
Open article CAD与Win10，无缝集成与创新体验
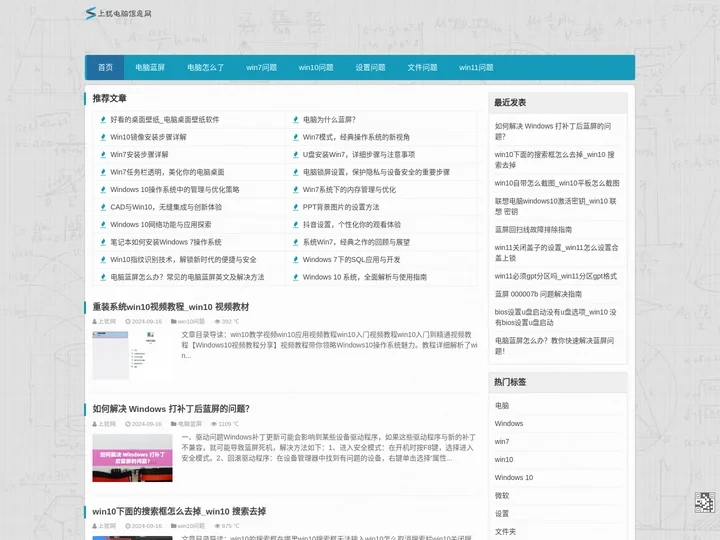(x=166, y=207)
